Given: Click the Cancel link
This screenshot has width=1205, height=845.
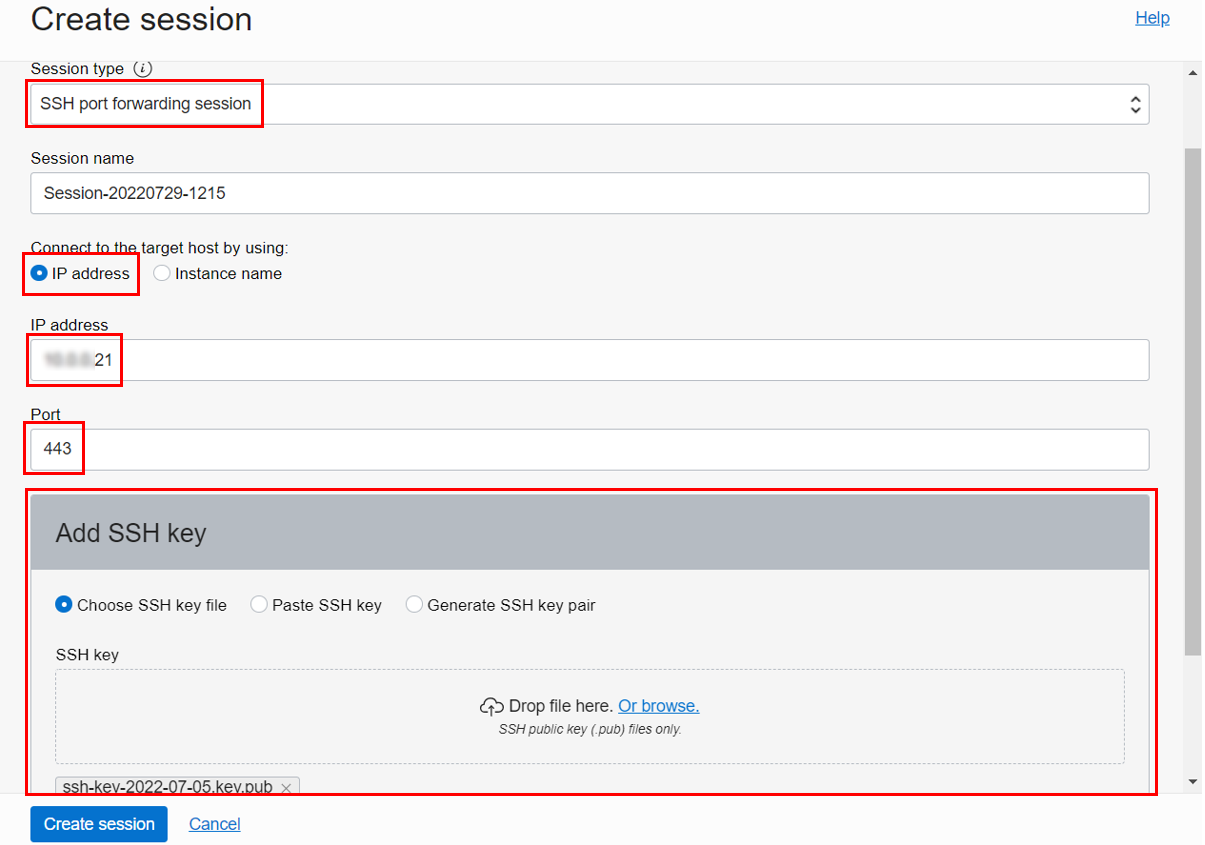Looking at the screenshot, I should coord(214,824).
